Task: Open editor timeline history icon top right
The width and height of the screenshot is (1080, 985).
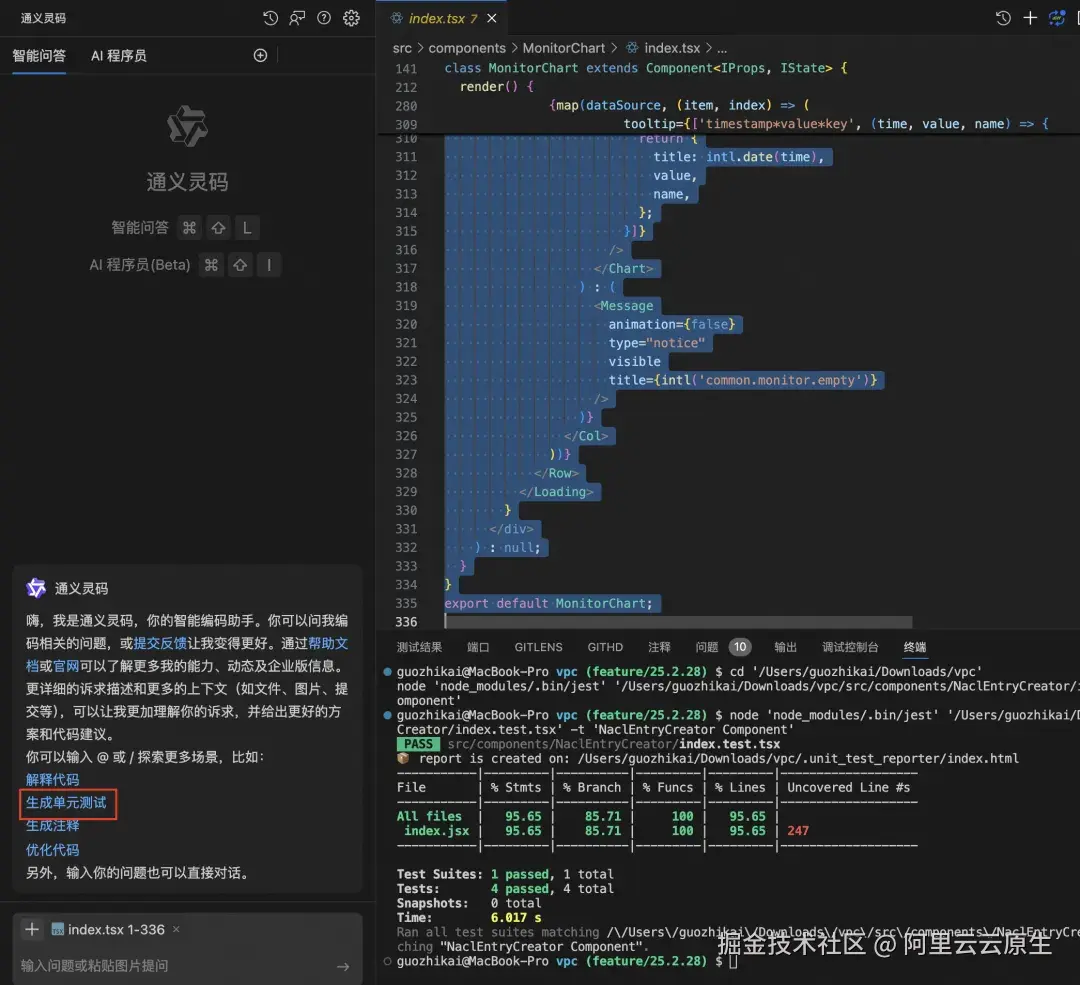Action: tap(1003, 18)
